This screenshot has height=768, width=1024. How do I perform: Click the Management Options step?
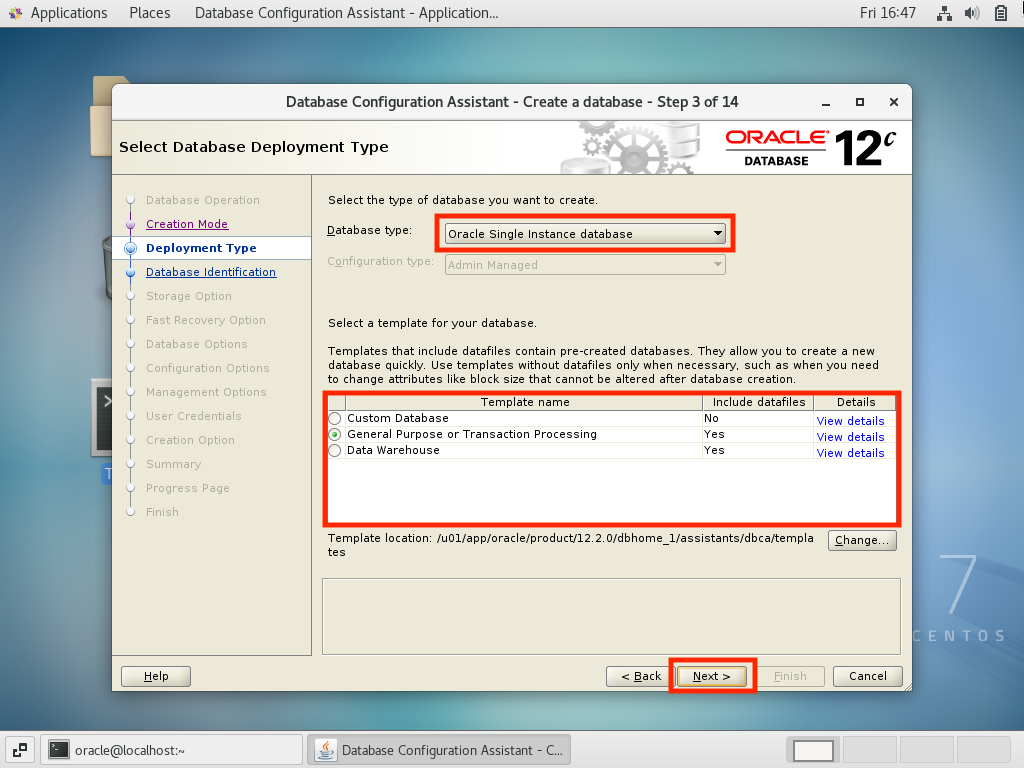[206, 392]
